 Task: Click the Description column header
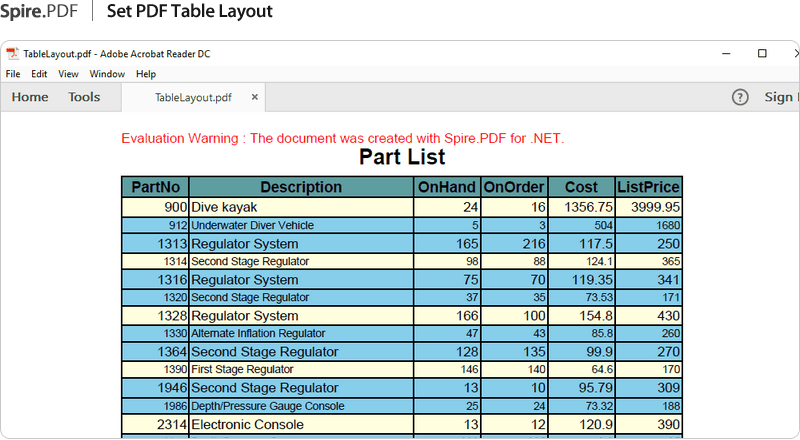tap(301, 187)
